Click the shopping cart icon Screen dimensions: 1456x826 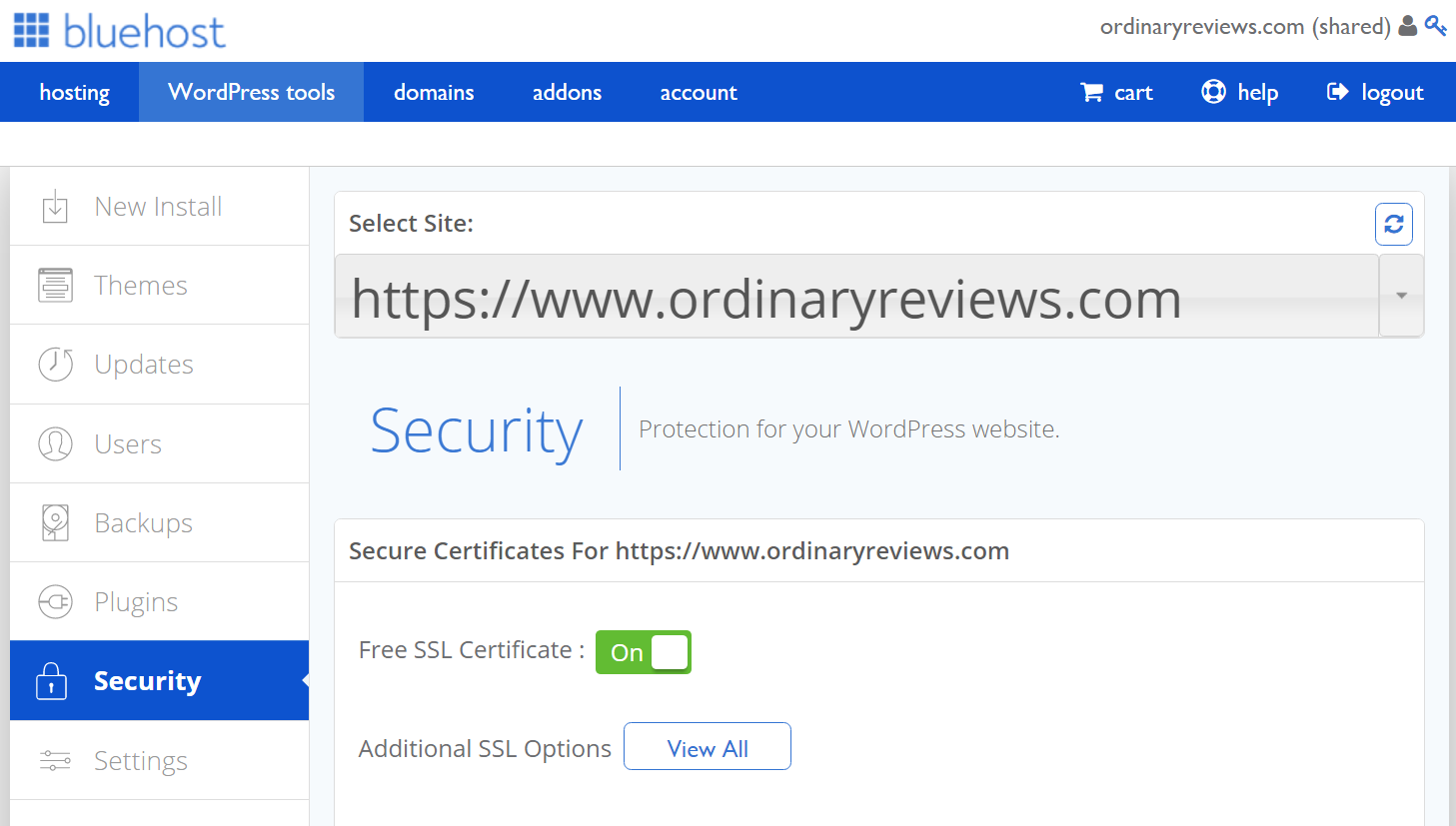coord(1091,92)
